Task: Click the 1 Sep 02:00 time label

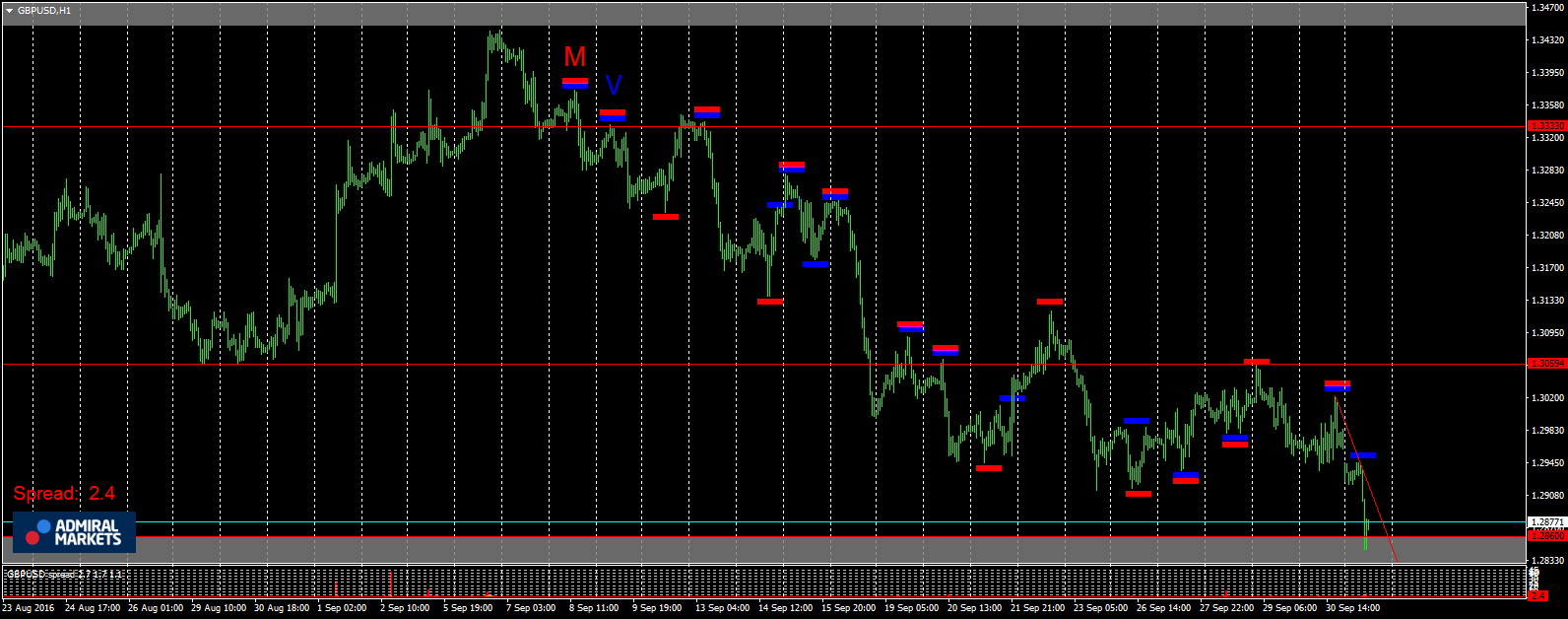Action: [x=342, y=608]
